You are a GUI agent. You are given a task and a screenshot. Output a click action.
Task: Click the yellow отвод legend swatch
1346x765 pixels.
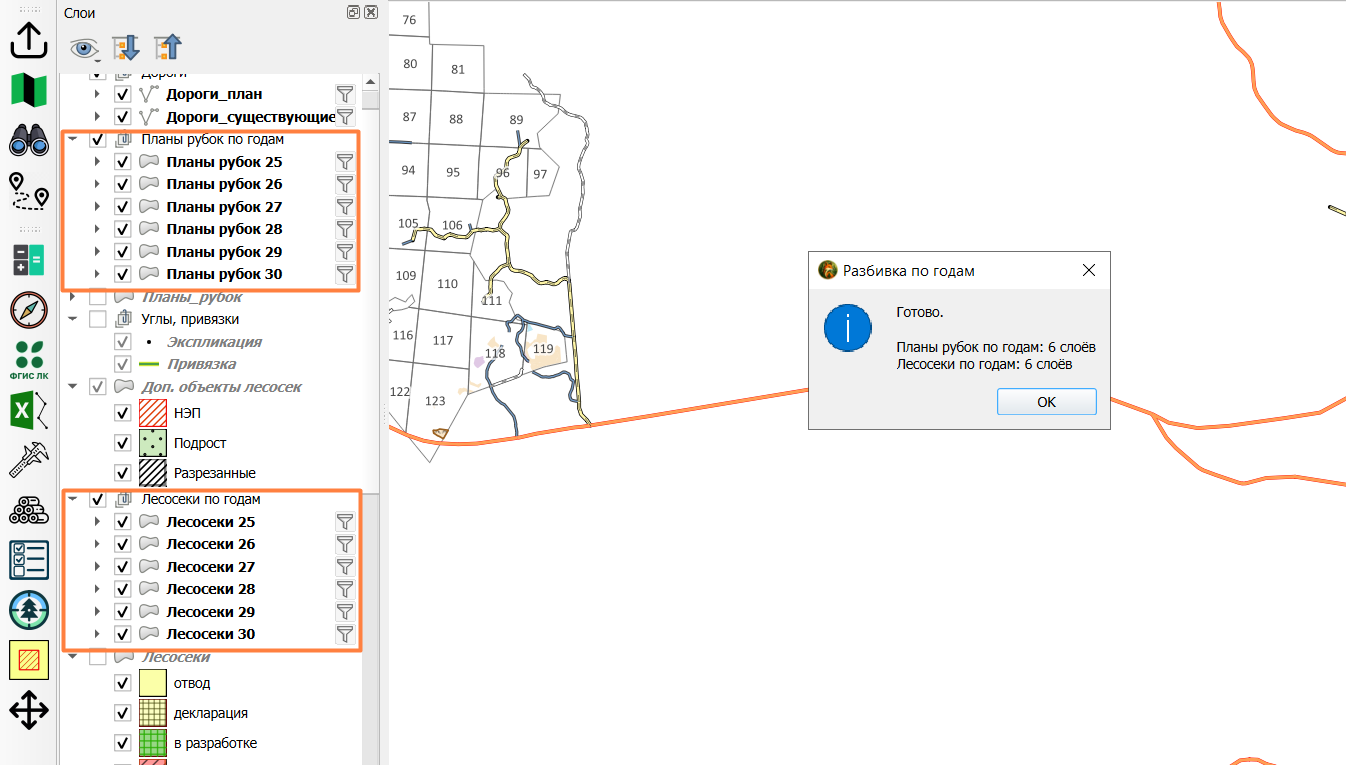click(152, 683)
